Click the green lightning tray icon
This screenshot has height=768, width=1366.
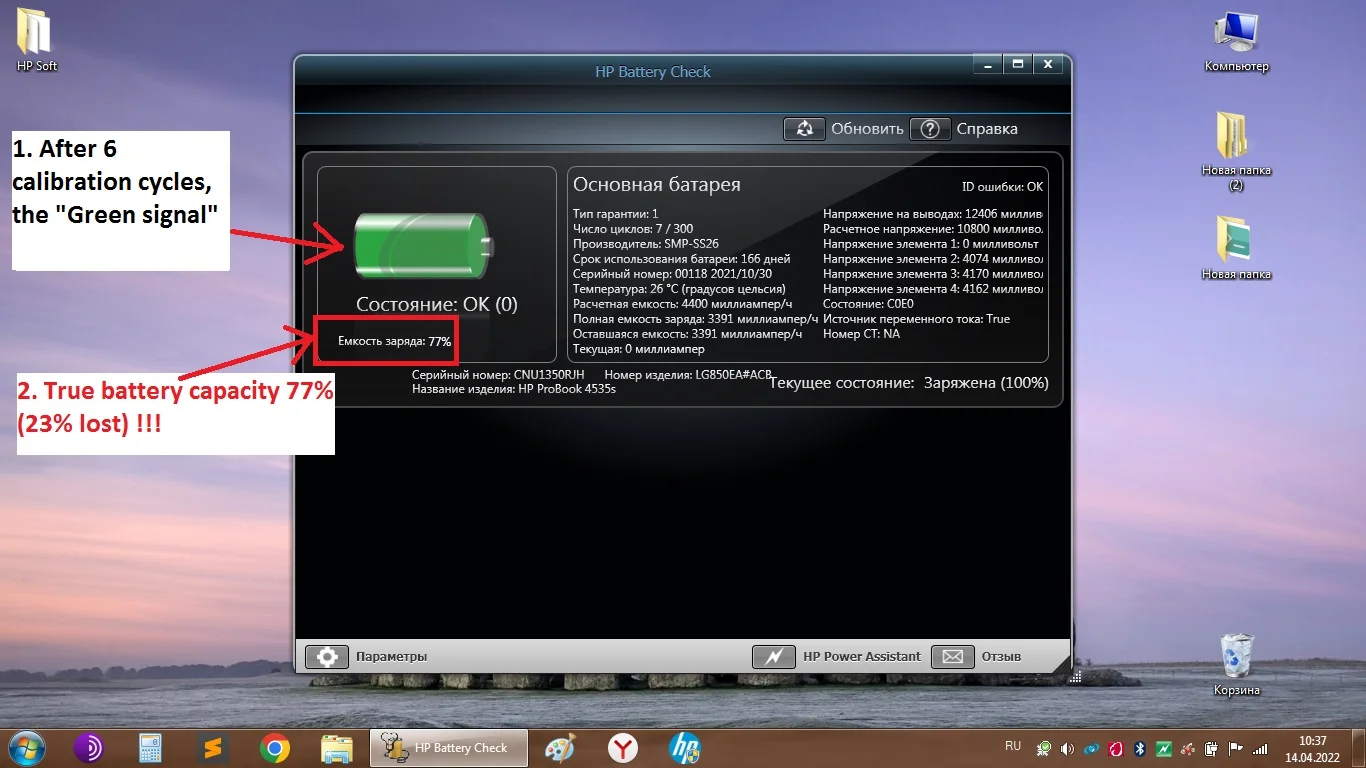(1164, 748)
